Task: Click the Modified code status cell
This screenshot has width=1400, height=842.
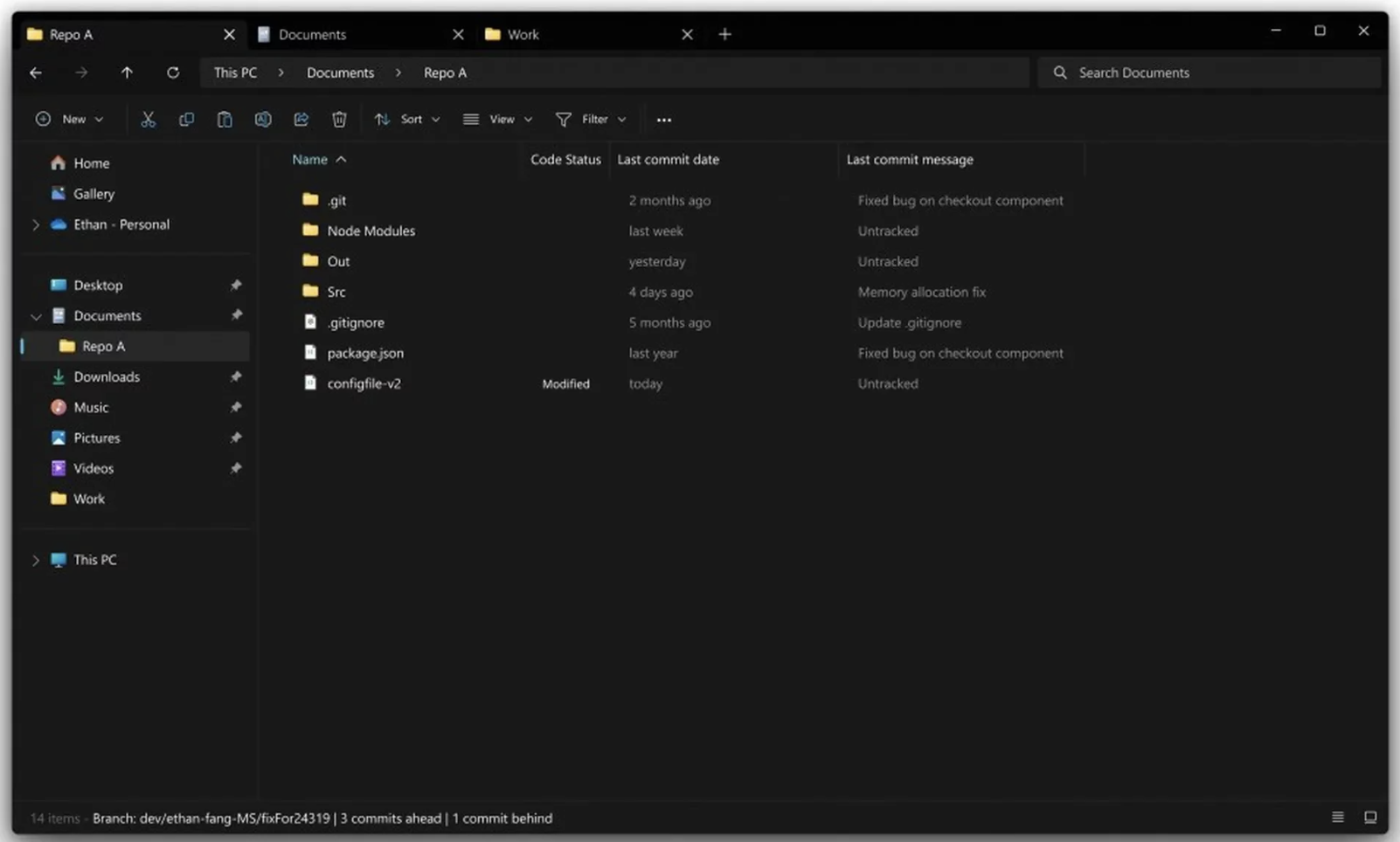Action: coord(565,383)
